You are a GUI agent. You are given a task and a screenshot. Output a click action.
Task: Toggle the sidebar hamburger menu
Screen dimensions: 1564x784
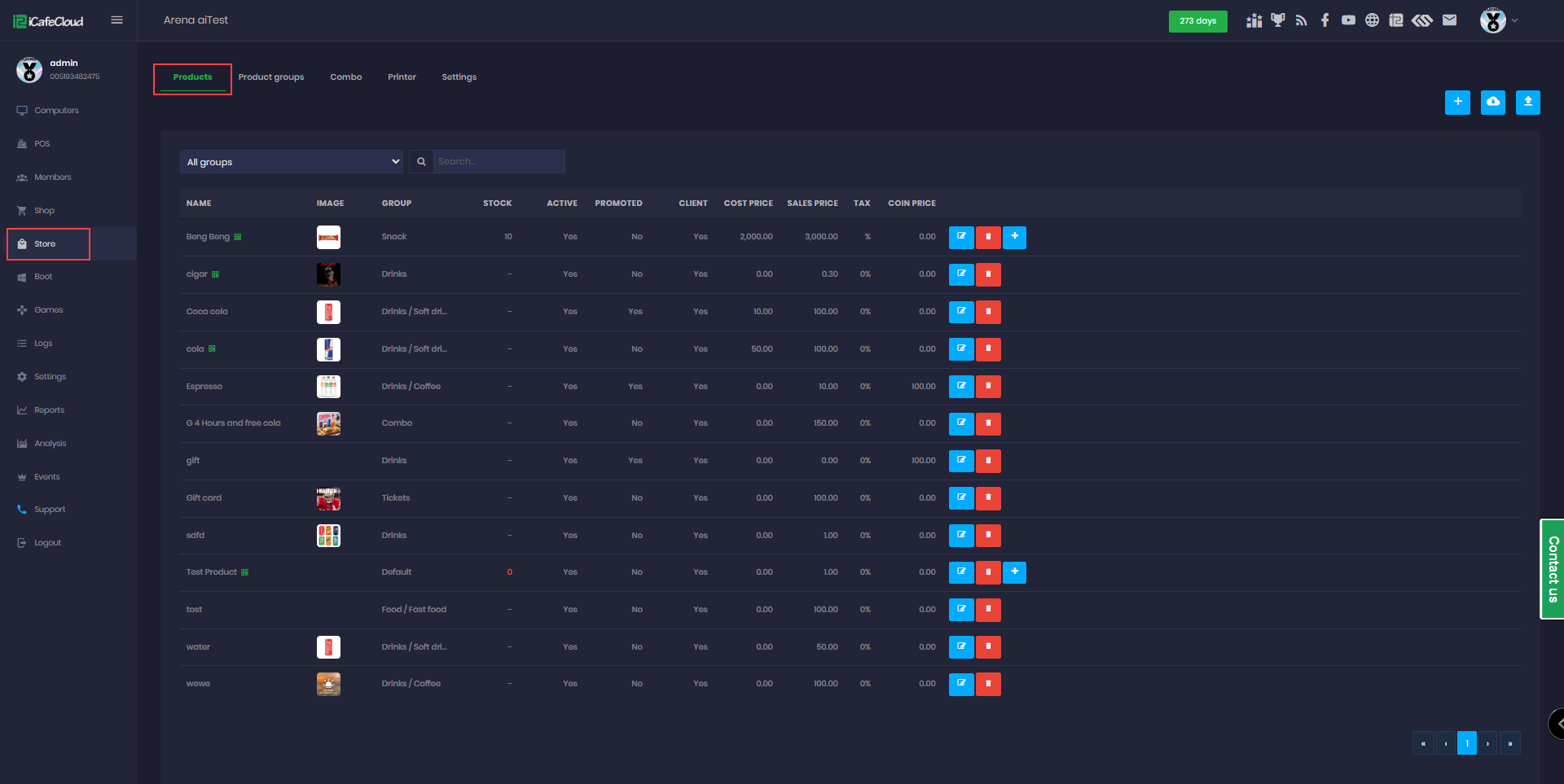pos(117,20)
